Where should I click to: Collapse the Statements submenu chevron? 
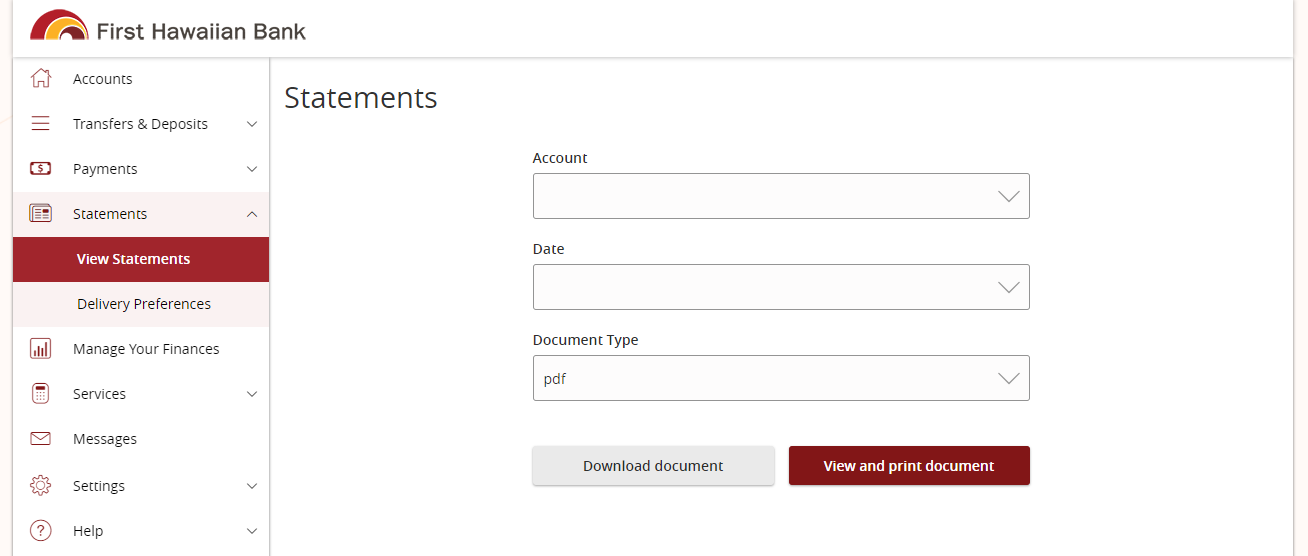(x=252, y=214)
